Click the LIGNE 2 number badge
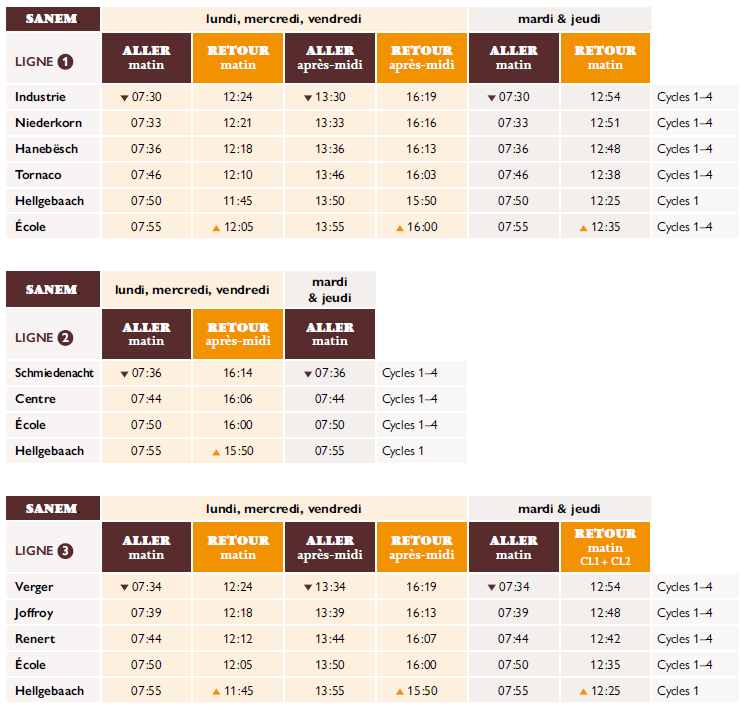The image size is (746, 711). [x=65, y=338]
